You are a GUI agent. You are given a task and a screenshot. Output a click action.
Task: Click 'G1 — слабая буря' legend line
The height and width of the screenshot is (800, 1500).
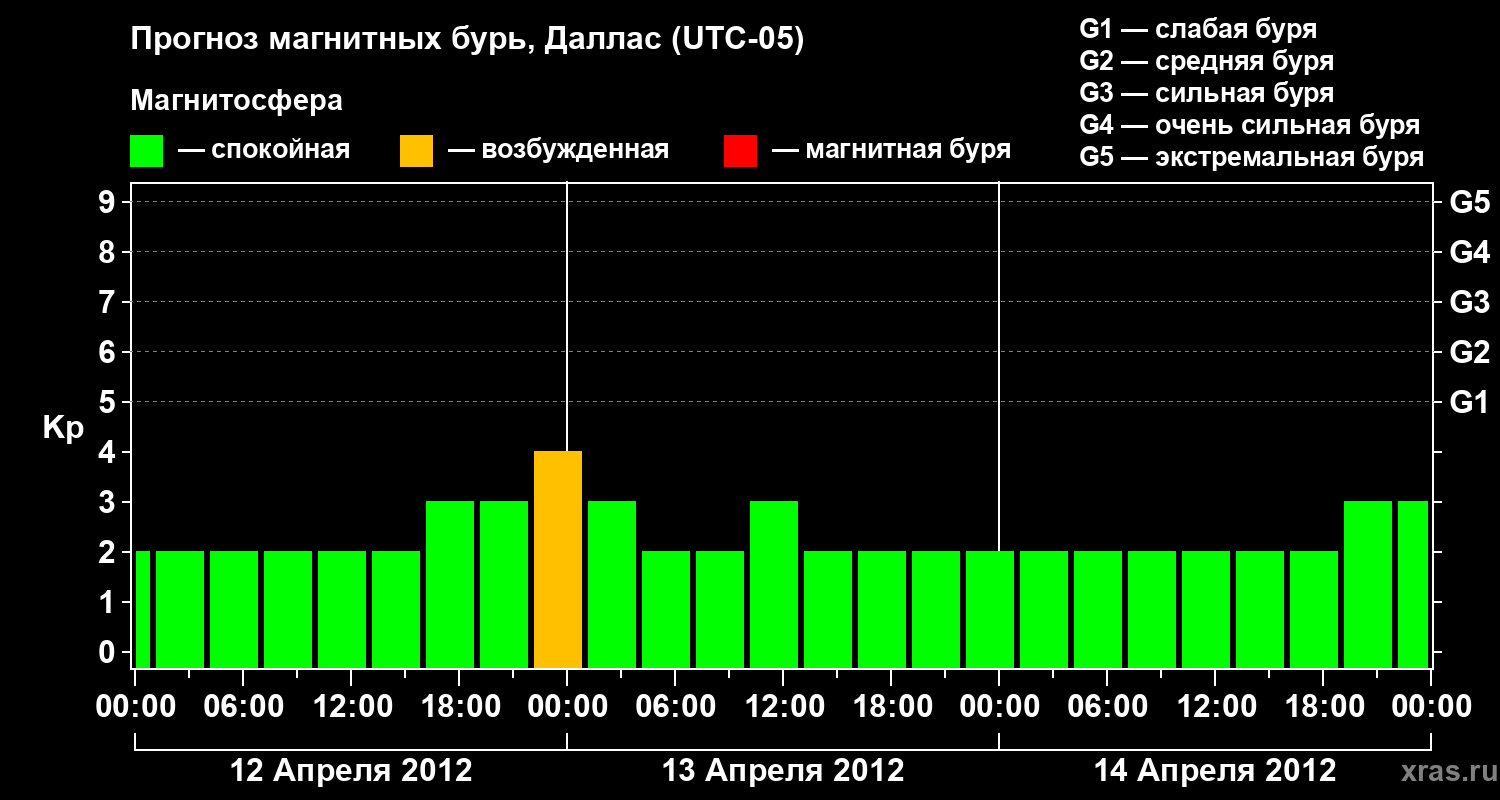click(x=1198, y=29)
